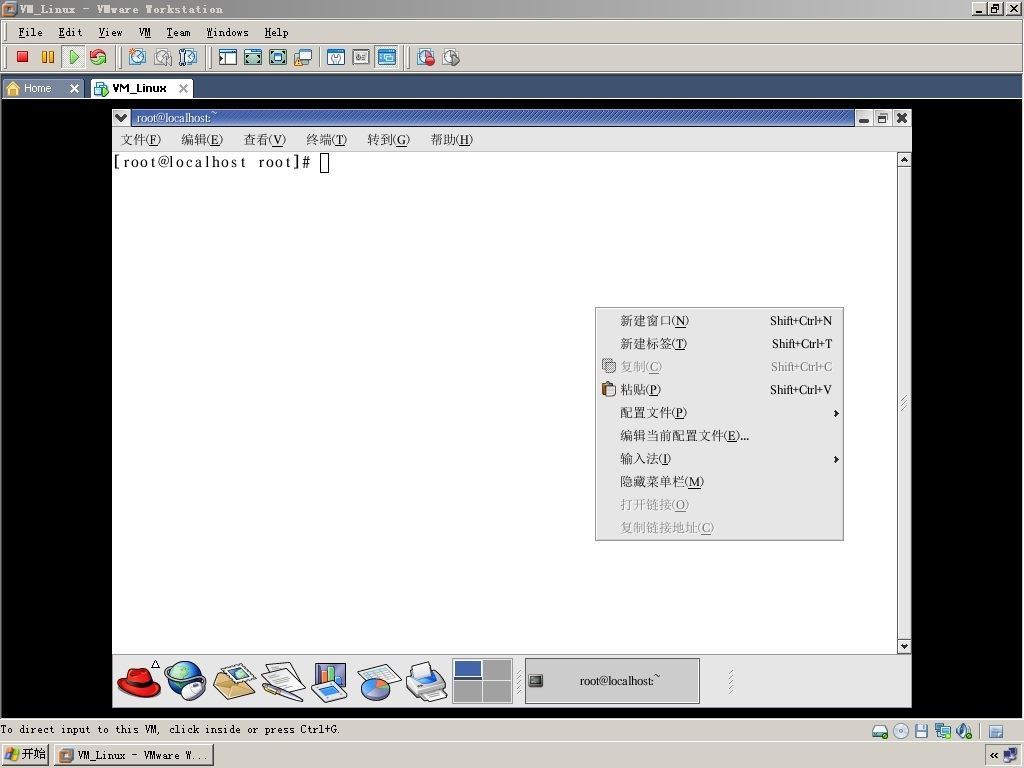Suspend the VM with the pause icon
This screenshot has height=768, width=1024.
[48, 57]
